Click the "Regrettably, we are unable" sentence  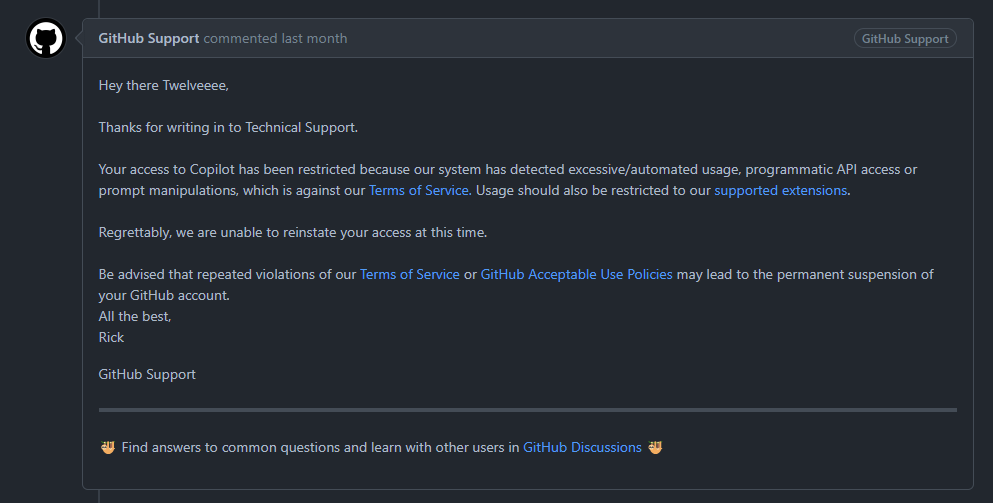[x=292, y=232]
